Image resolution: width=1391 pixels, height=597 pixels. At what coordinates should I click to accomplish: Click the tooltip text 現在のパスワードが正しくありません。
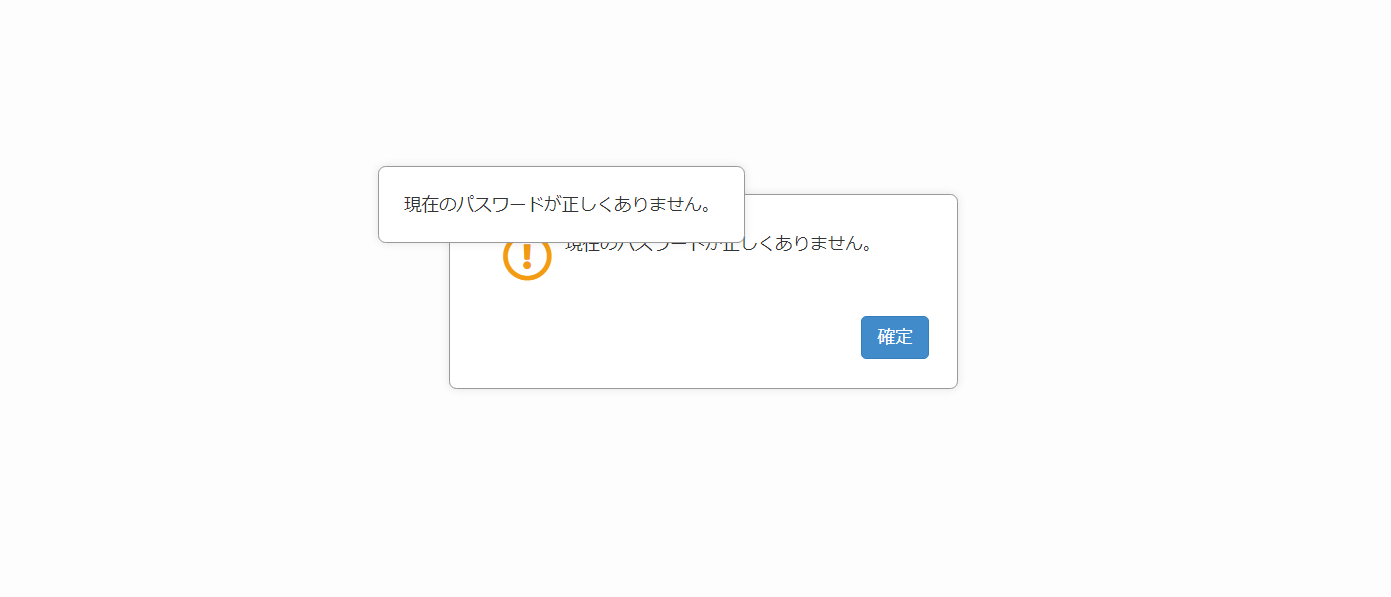558,205
